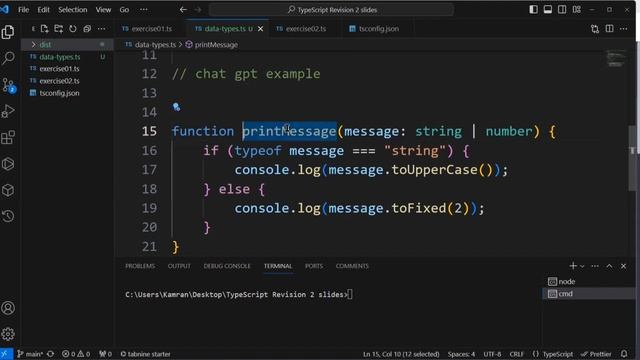This screenshot has width=640, height=360.
Task: Toggle the secondary side bar layout
Action: [x=562, y=9]
